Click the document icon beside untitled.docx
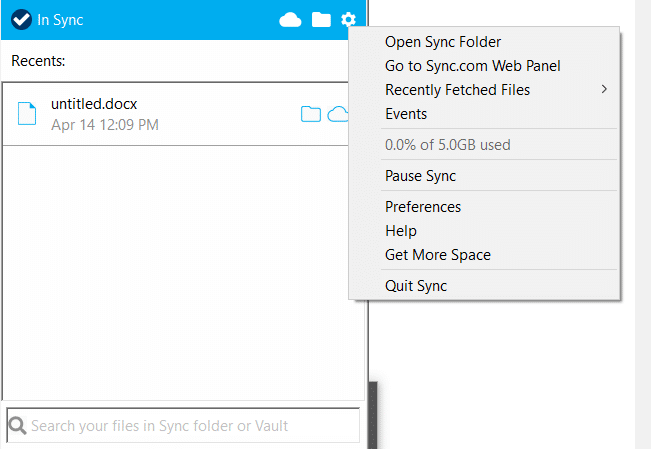The height and width of the screenshot is (449, 651). [x=27, y=113]
